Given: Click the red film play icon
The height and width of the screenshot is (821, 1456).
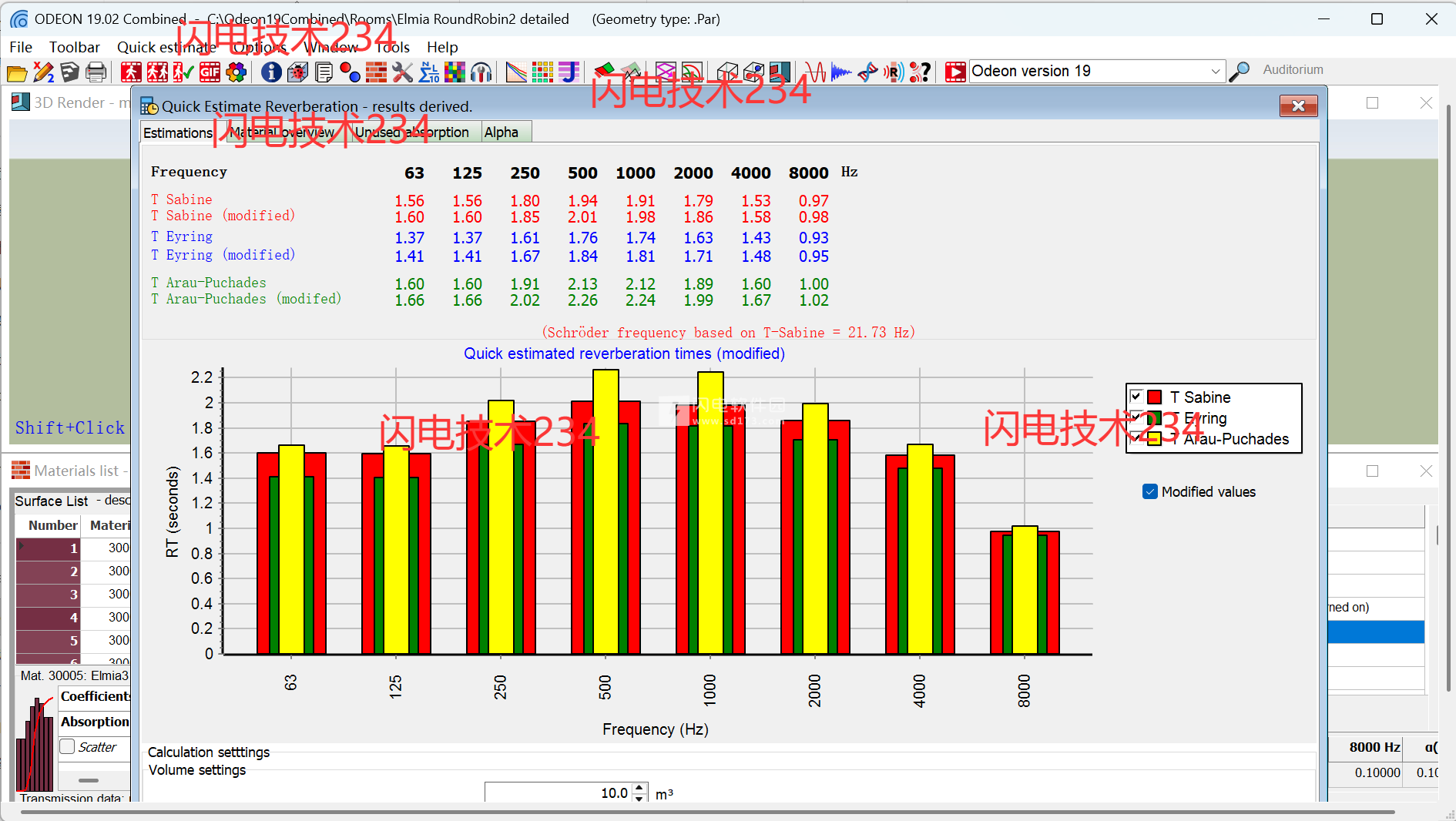Looking at the screenshot, I should click(x=955, y=72).
